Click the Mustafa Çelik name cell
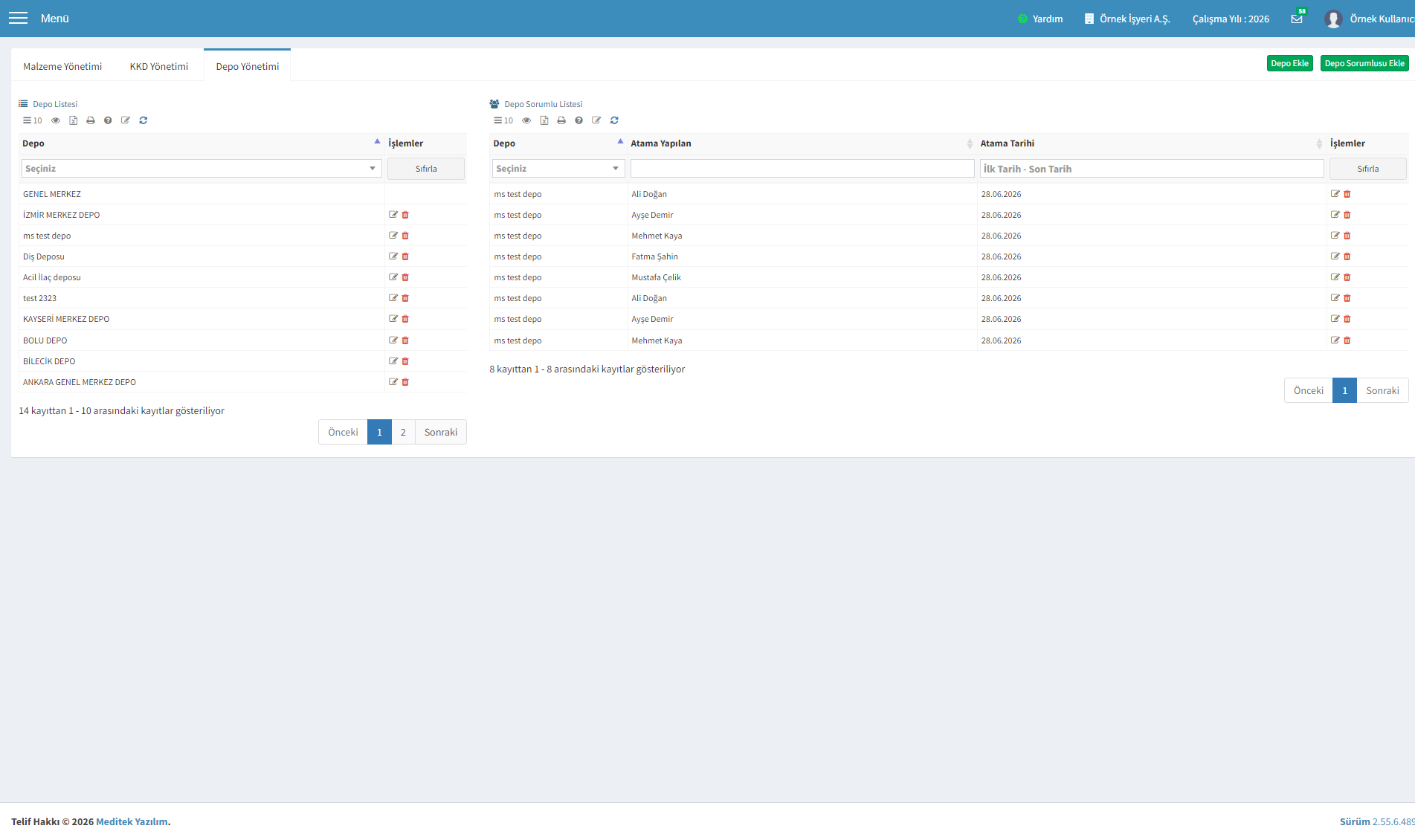The height and width of the screenshot is (840, 1415). pyautogui.click(x=657, y=277)
